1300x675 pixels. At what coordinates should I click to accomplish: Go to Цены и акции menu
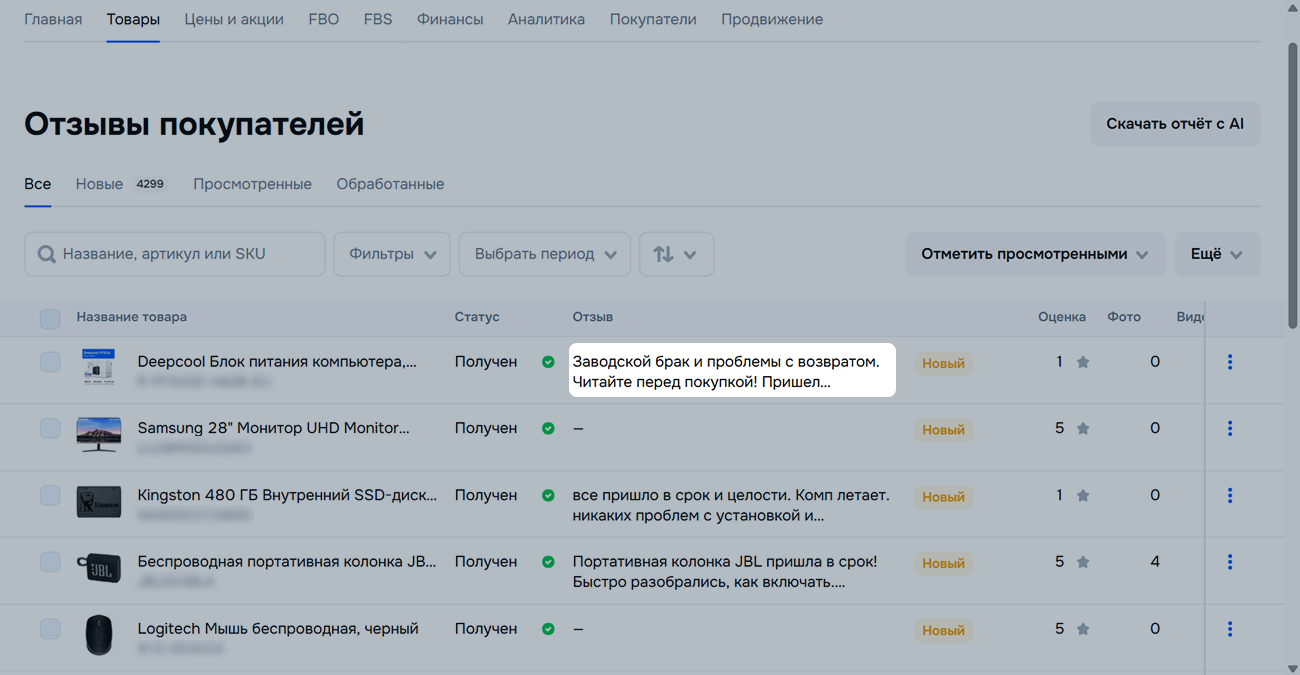point(234,19)
